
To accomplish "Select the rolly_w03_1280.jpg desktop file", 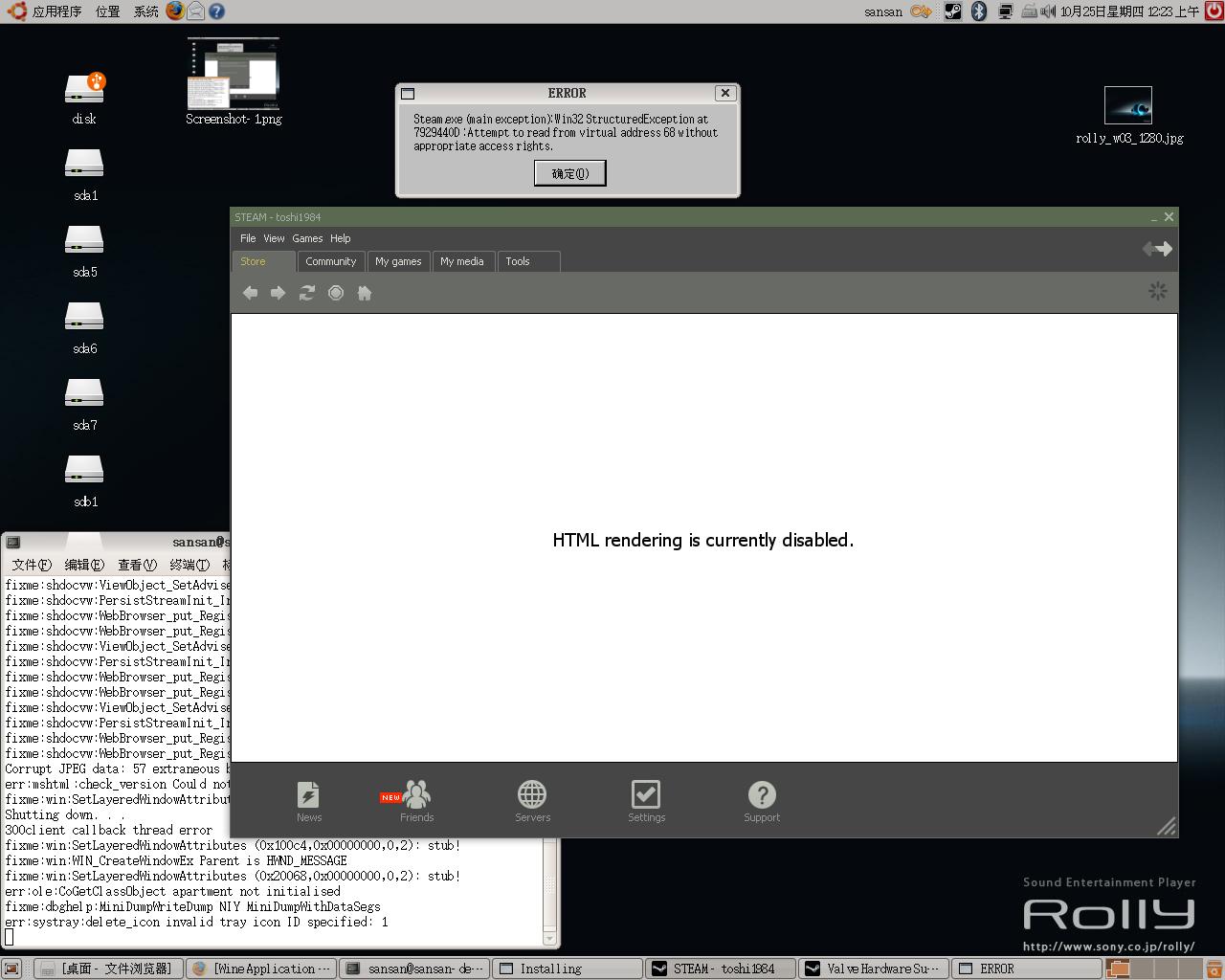I will tap(1129, 115).
